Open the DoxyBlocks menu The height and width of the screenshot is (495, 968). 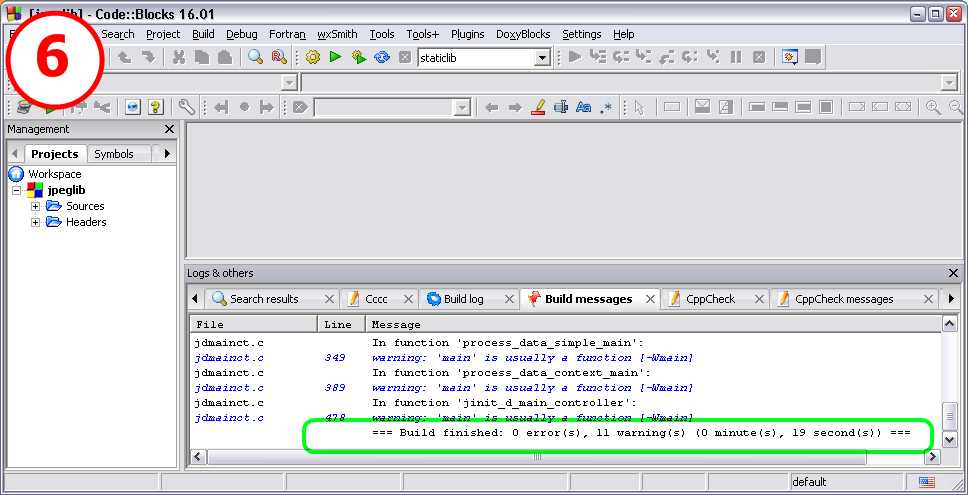(523, 34)
